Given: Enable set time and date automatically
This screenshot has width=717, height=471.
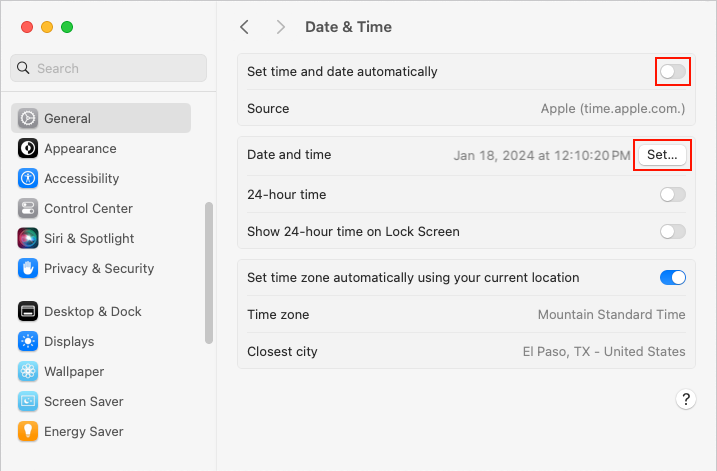Looking at the screenshot, I should 672,72.
